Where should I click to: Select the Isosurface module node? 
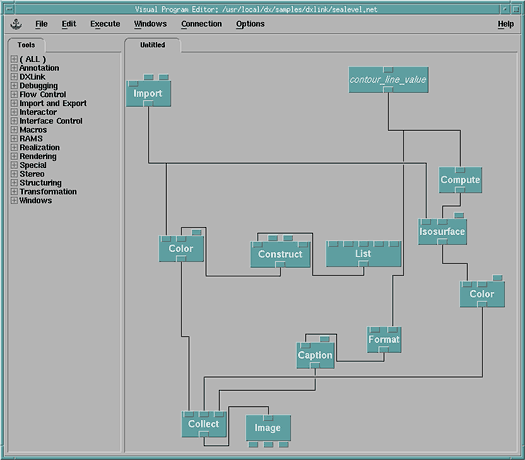pos(442,232)
